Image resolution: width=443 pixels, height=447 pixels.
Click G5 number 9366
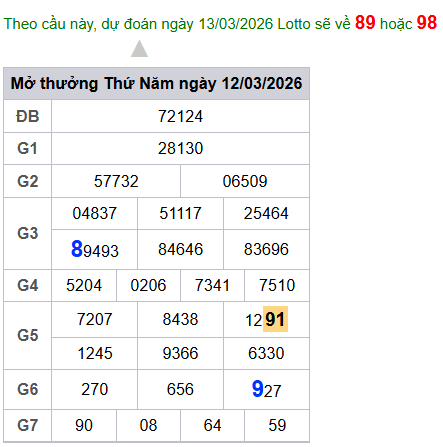pyautogui.click(x=180, y=353)
